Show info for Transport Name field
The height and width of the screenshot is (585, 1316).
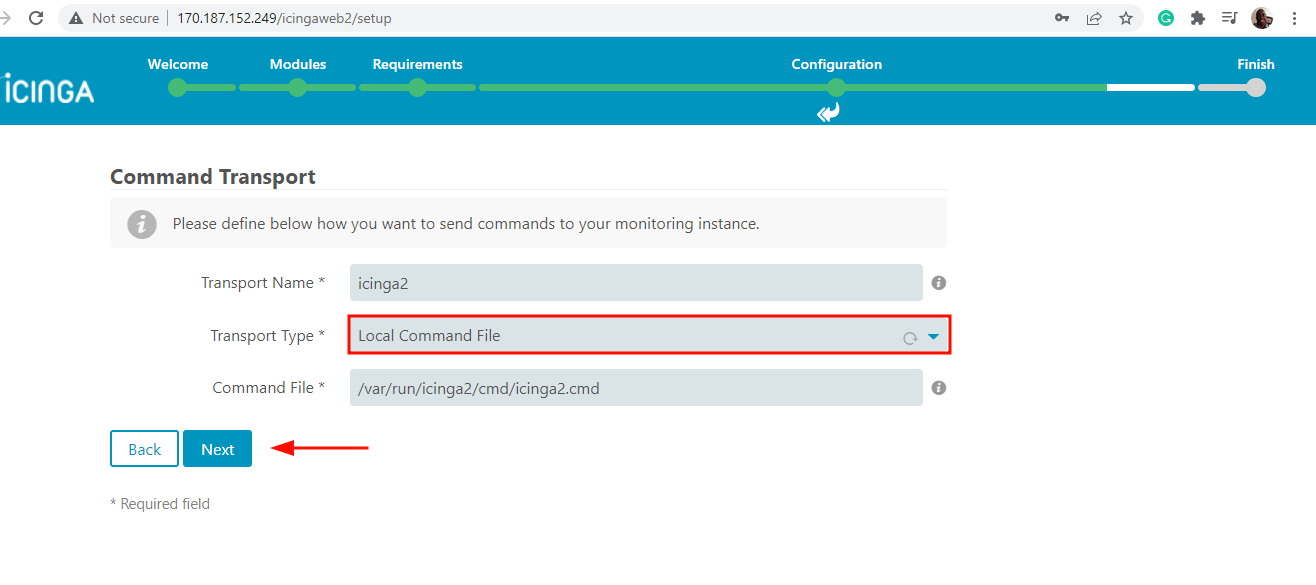point(938,283)
